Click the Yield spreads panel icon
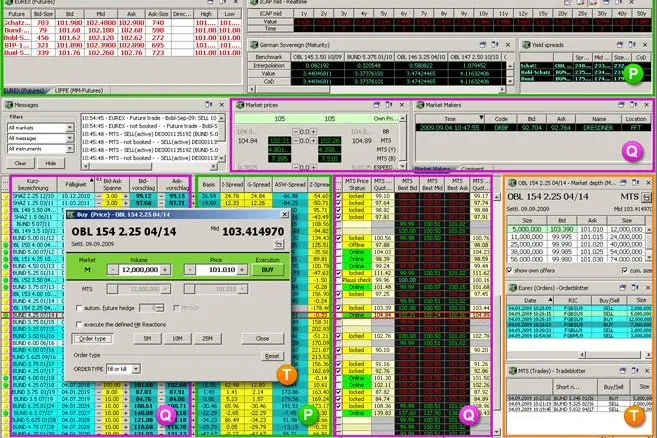657x438 pixels. coord(526,45)
